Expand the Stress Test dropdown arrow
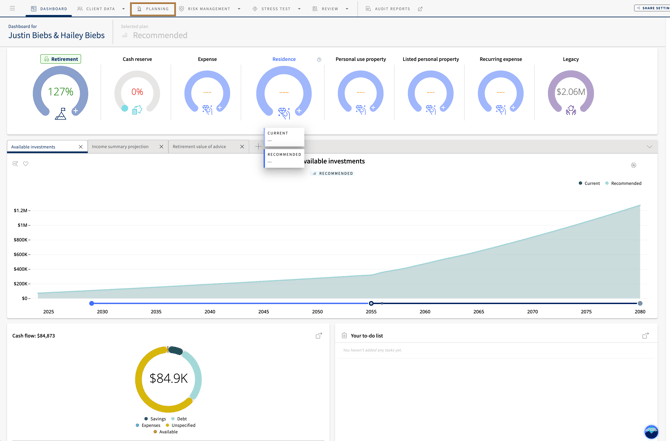This screenshot has width=670, height=441. coord(299,9)
